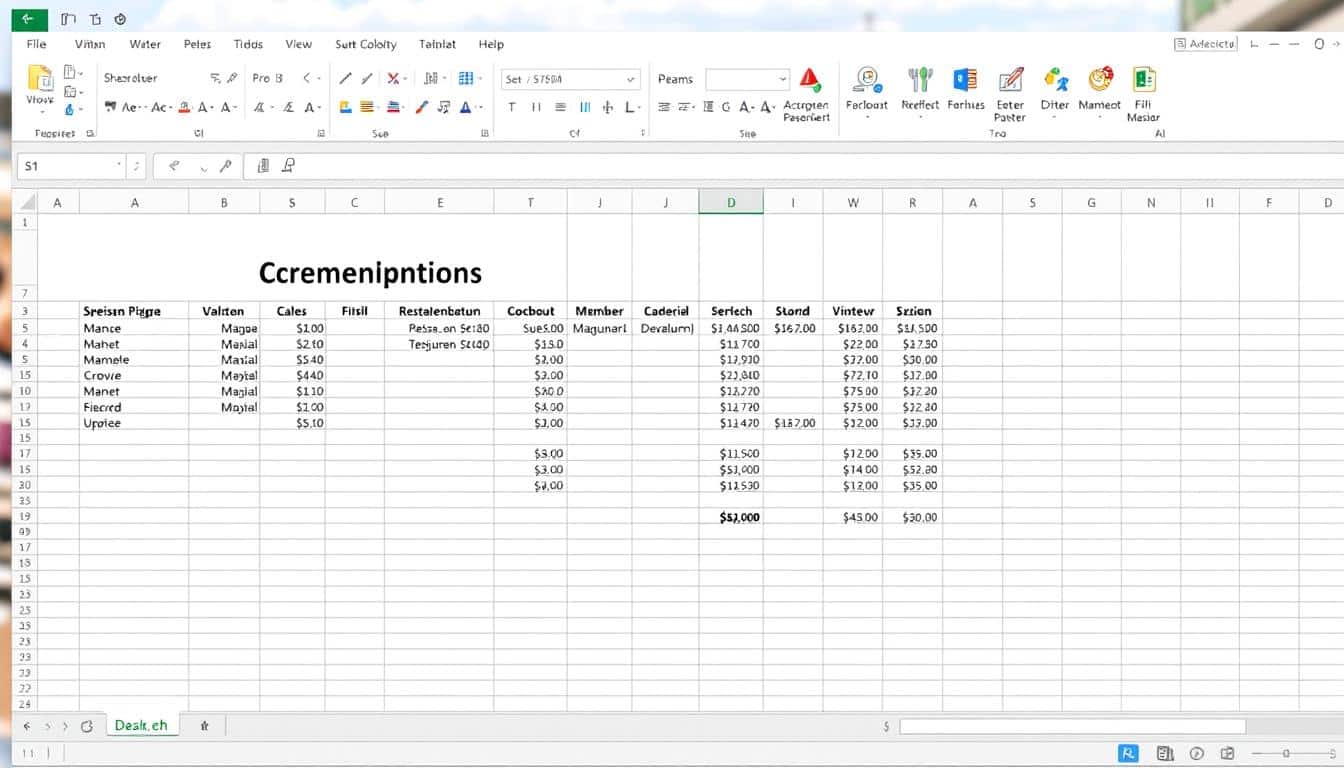Select the Dealk,eh sheet tab

141,725
